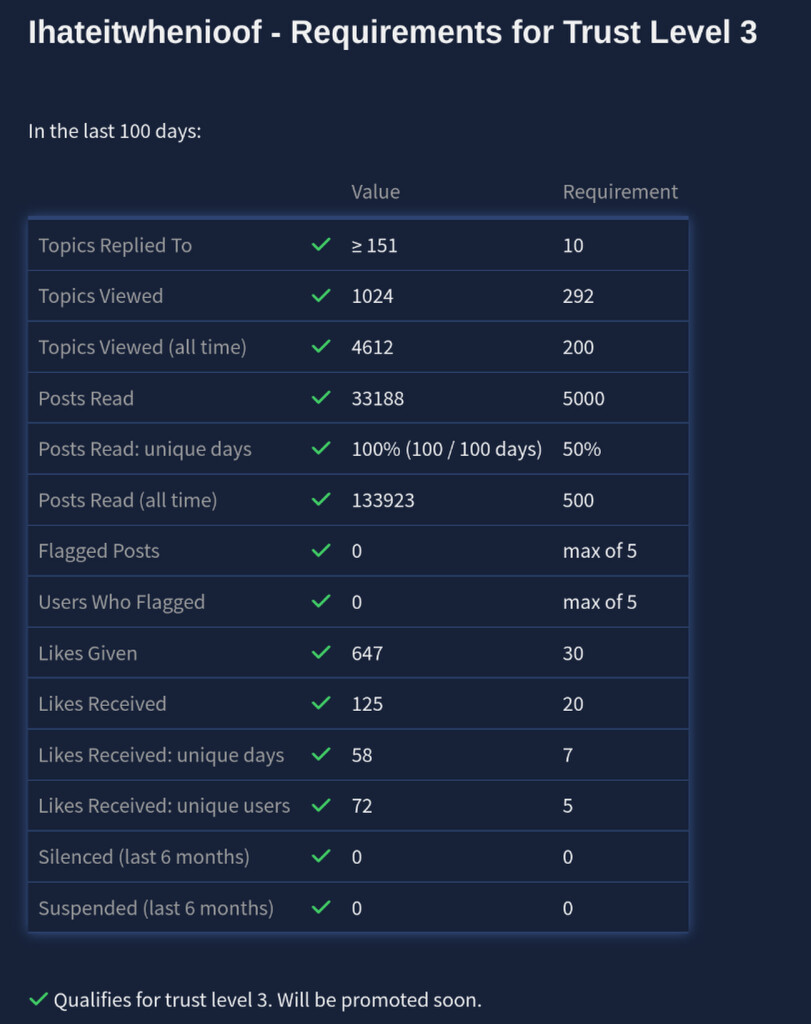Click the green check in Flagged Posts row
Image resolution: width=811 pixels, height=1024 pixels.
pyautogui.click(x=321, y=551)
